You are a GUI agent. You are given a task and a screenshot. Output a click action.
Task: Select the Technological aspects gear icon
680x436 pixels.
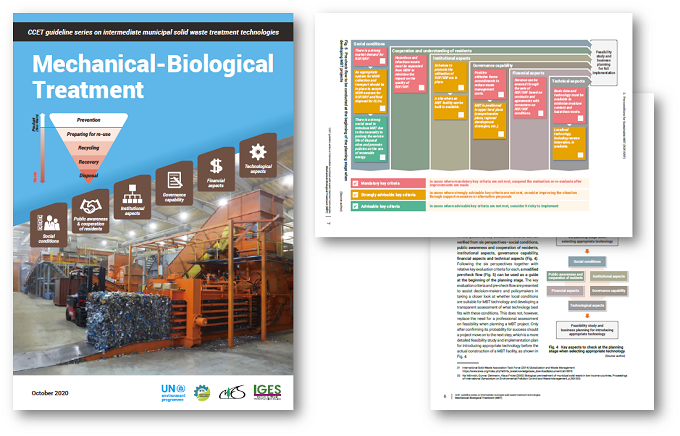pos(256,152)
